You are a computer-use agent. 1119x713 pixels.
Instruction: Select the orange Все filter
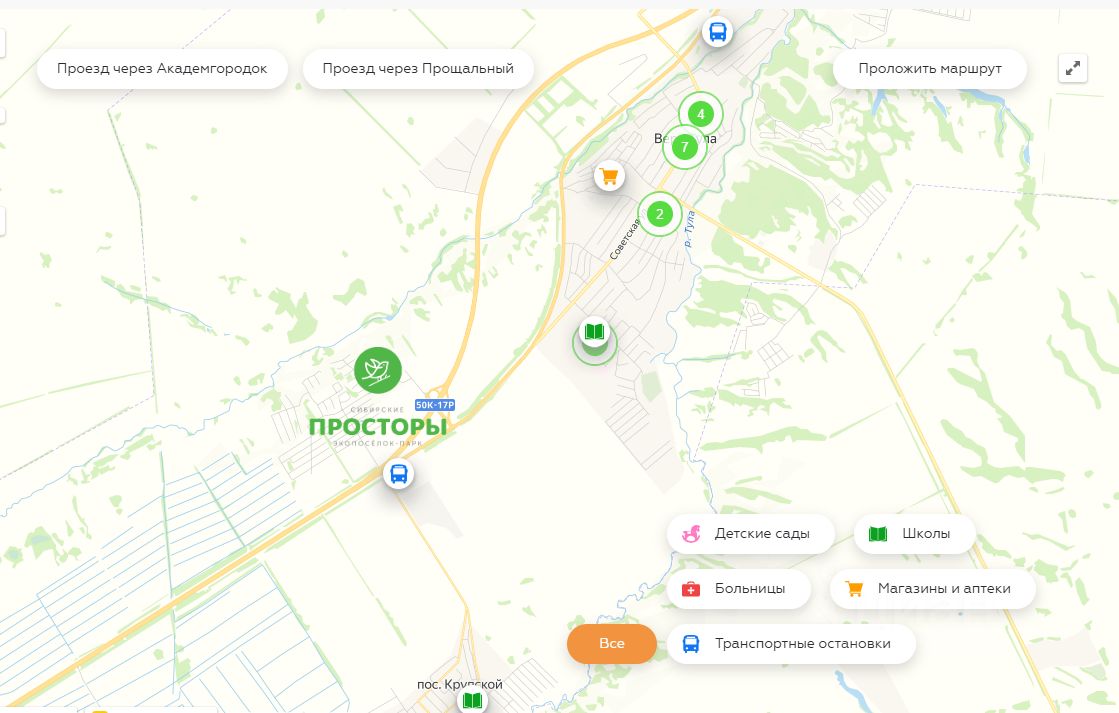tap(612, 643)
